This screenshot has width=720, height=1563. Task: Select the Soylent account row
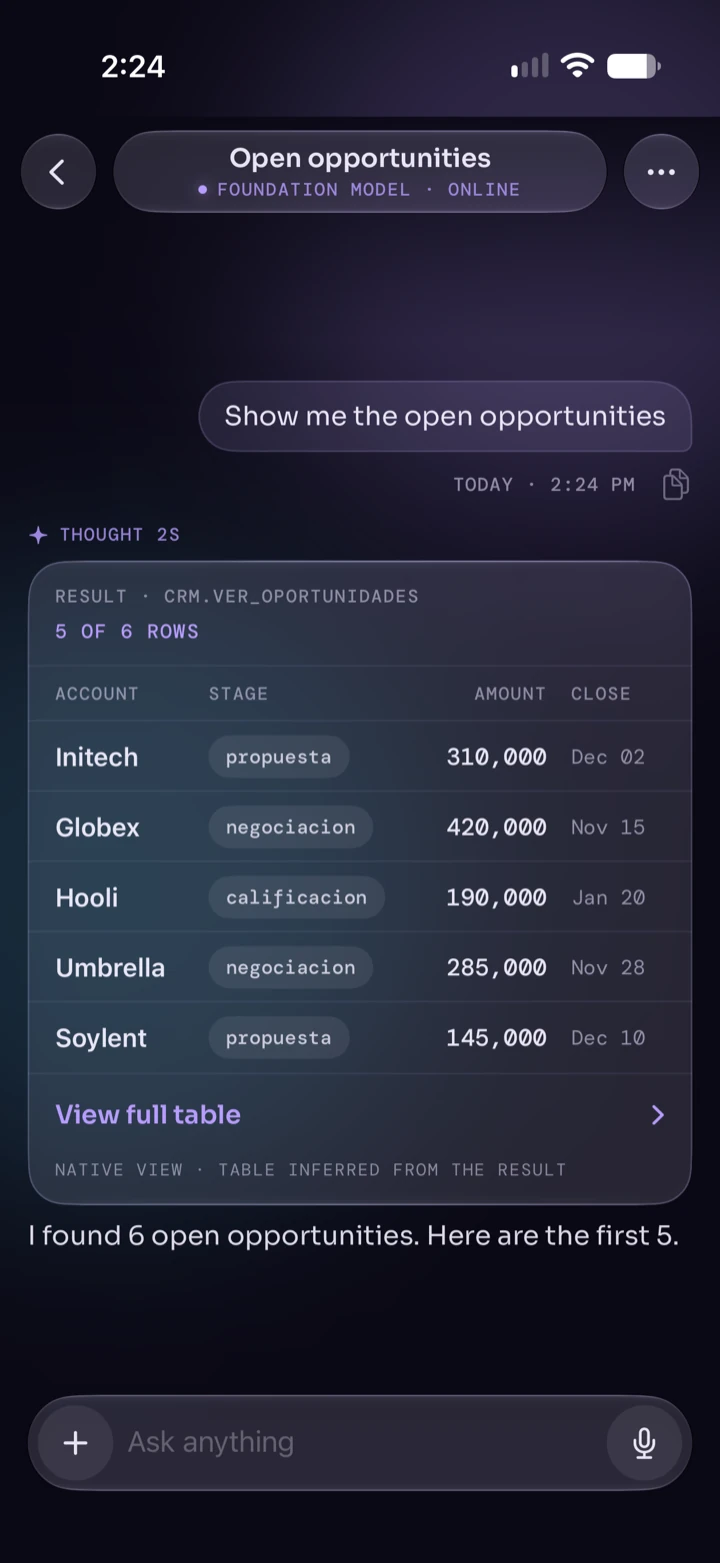(360, 1038)
